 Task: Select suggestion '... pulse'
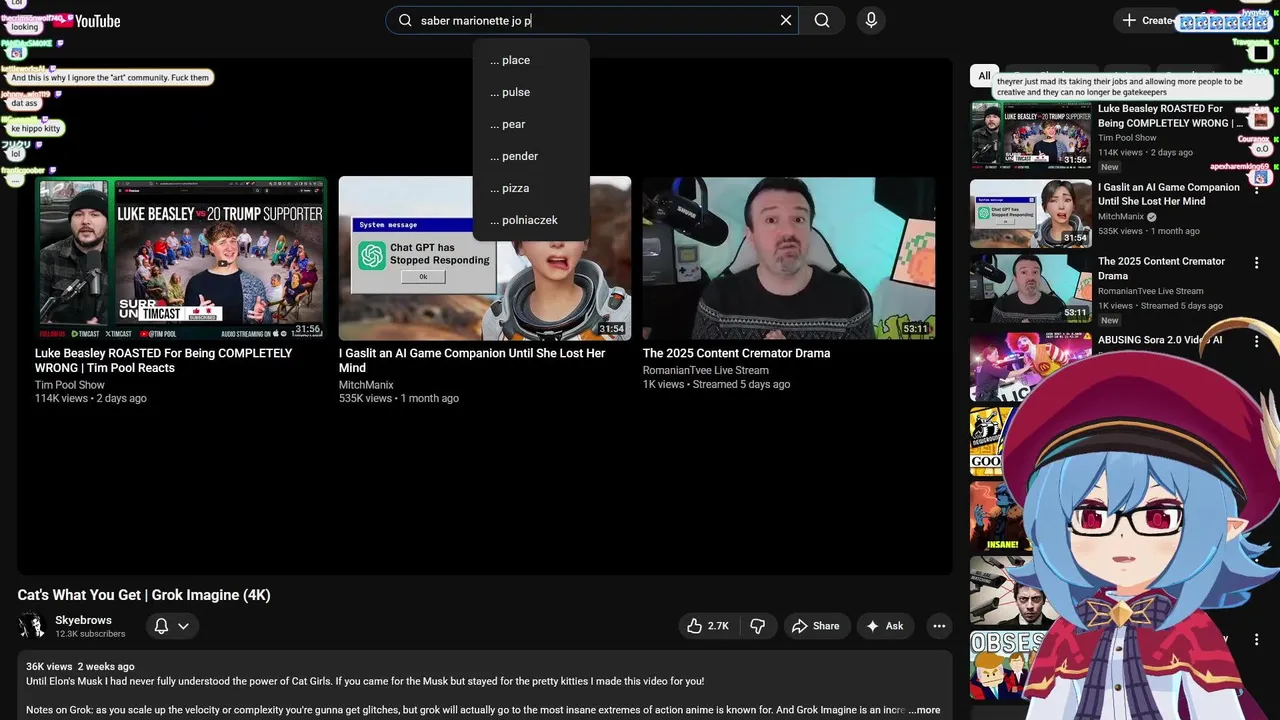click(x=531, y=92)
